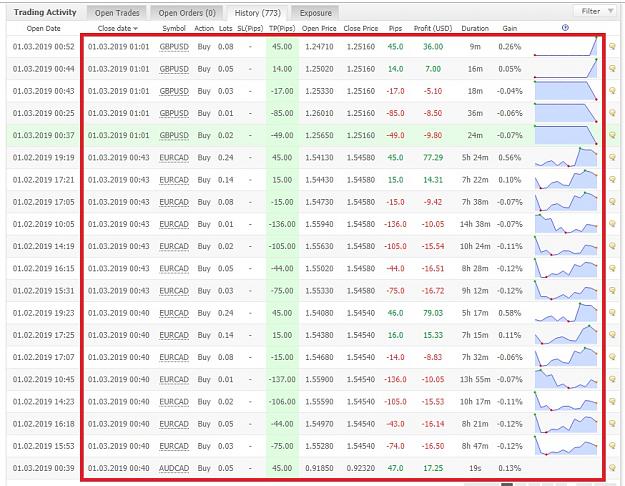Open EURCAD link in 77.29 profit row
Viewport: 625px width, 486px height.
pos(174,157)
